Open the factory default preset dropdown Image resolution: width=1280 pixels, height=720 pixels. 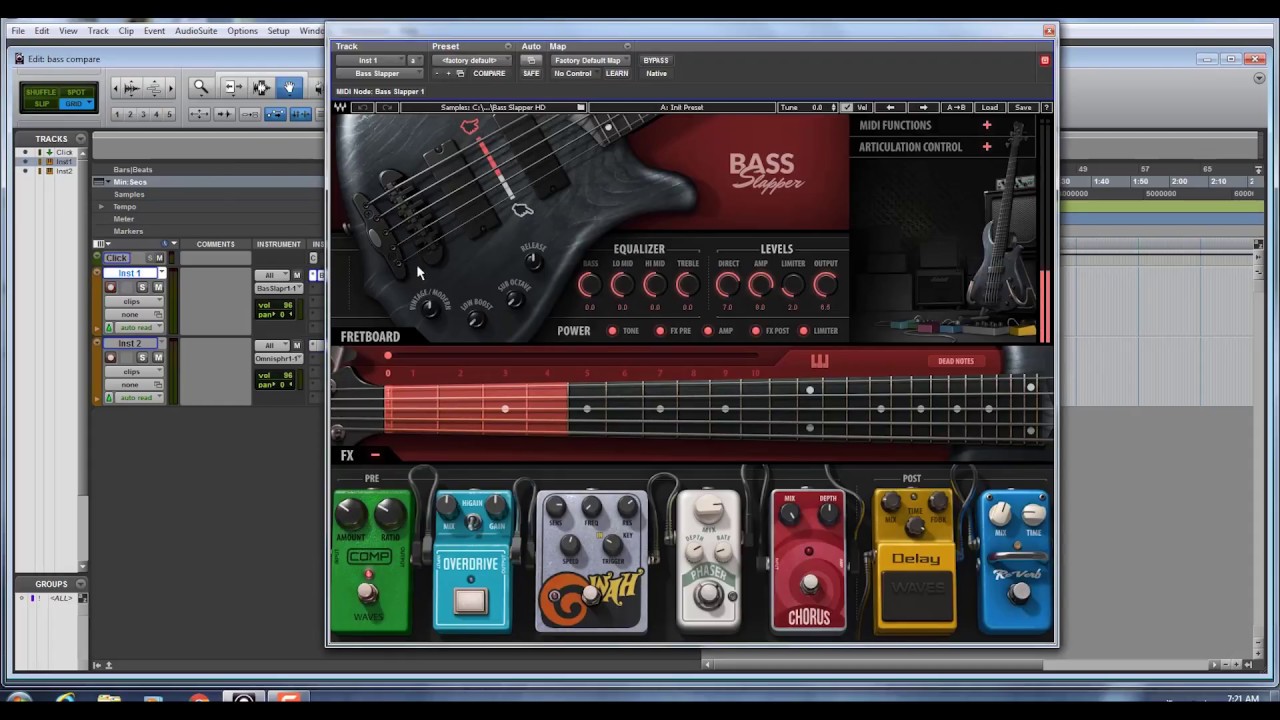(x=471, y=60)
